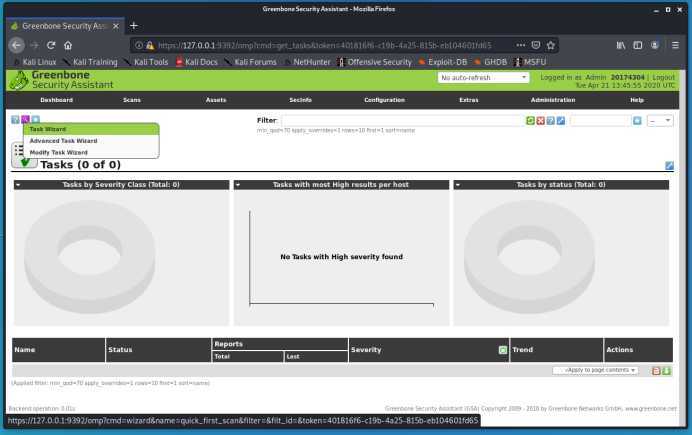
Task: Click the green Update Filter refresh icon
Action: point(530,120)
